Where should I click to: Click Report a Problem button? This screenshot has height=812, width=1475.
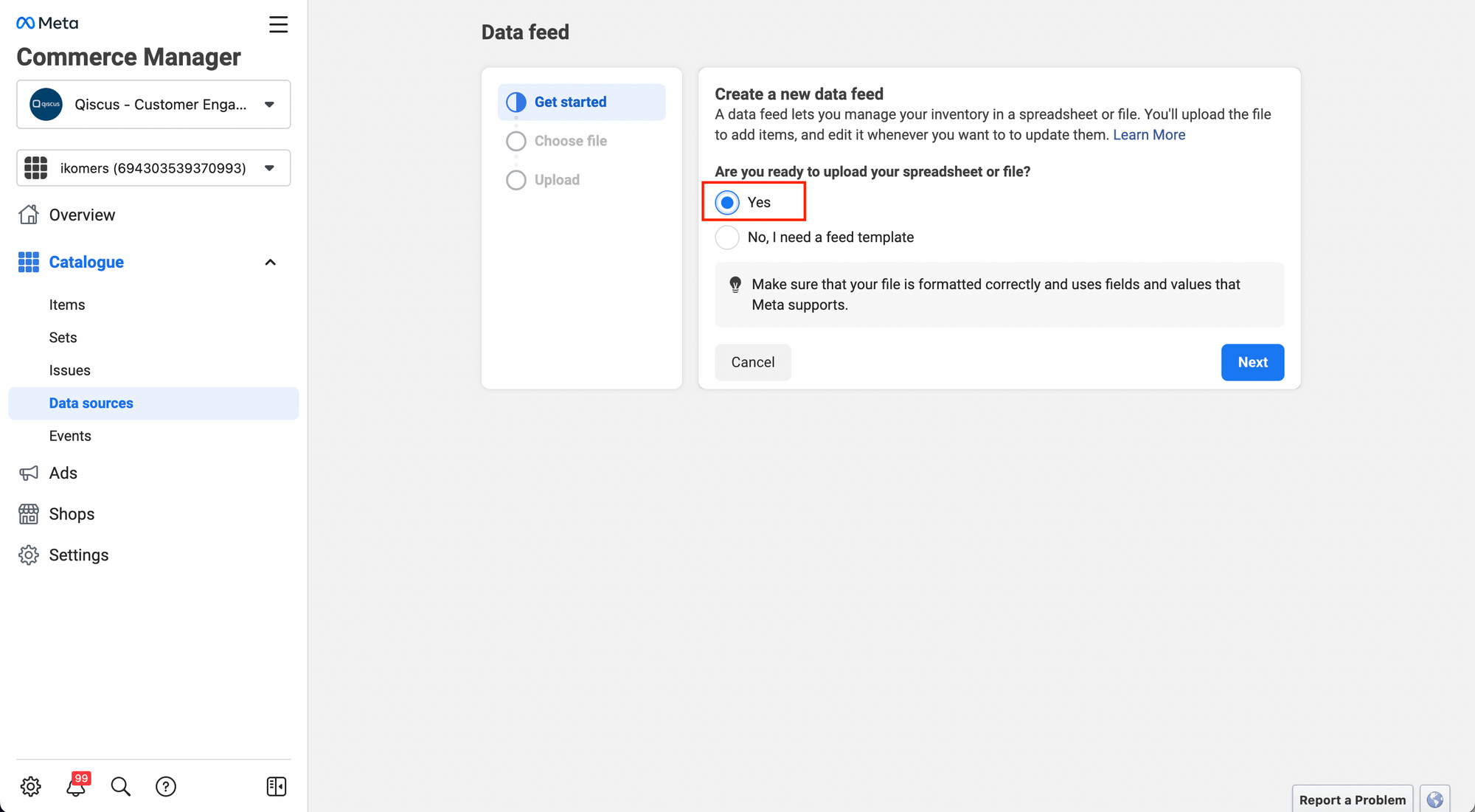[x=1352, y=799]
